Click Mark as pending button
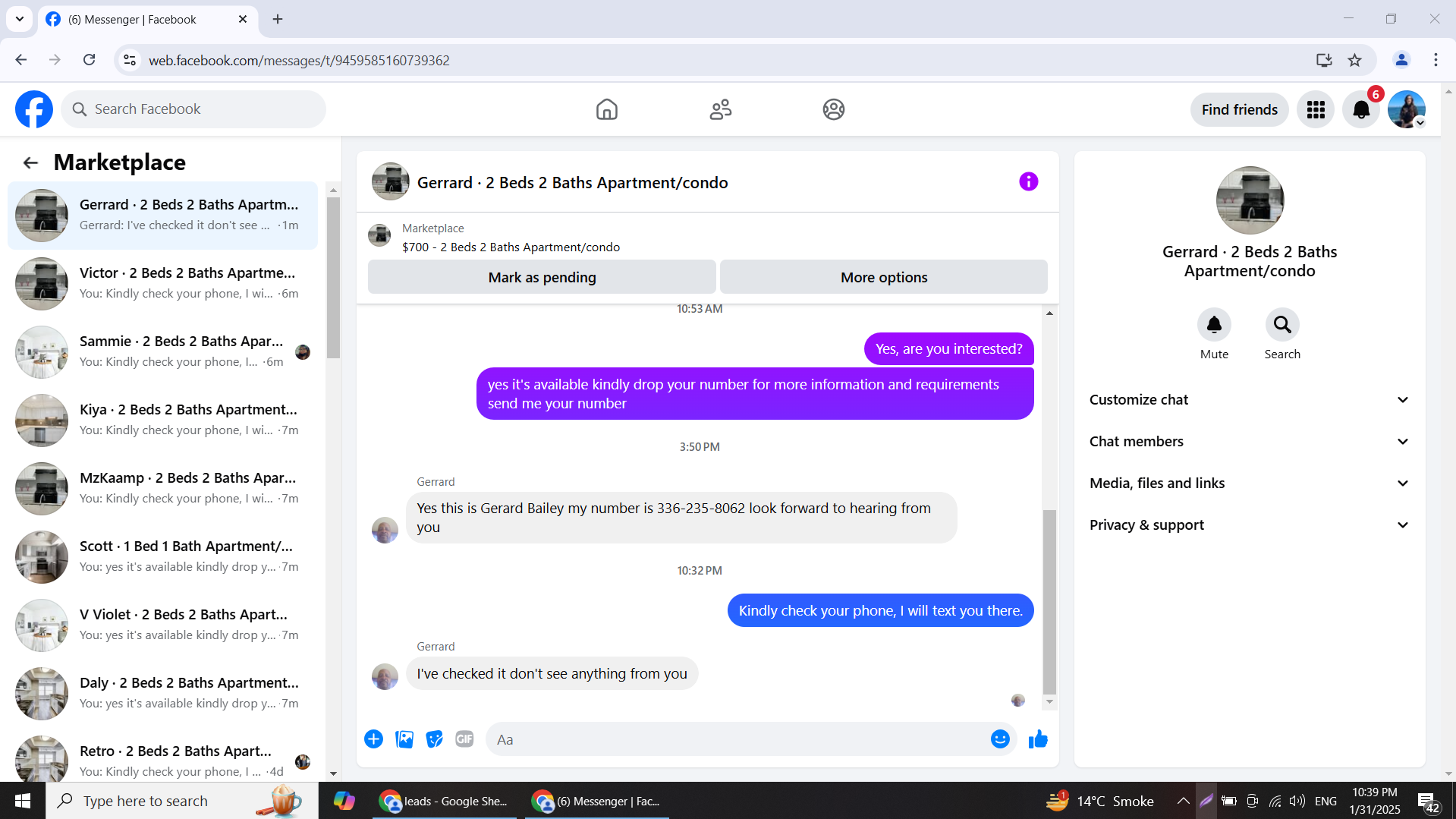 pos(542,277)
